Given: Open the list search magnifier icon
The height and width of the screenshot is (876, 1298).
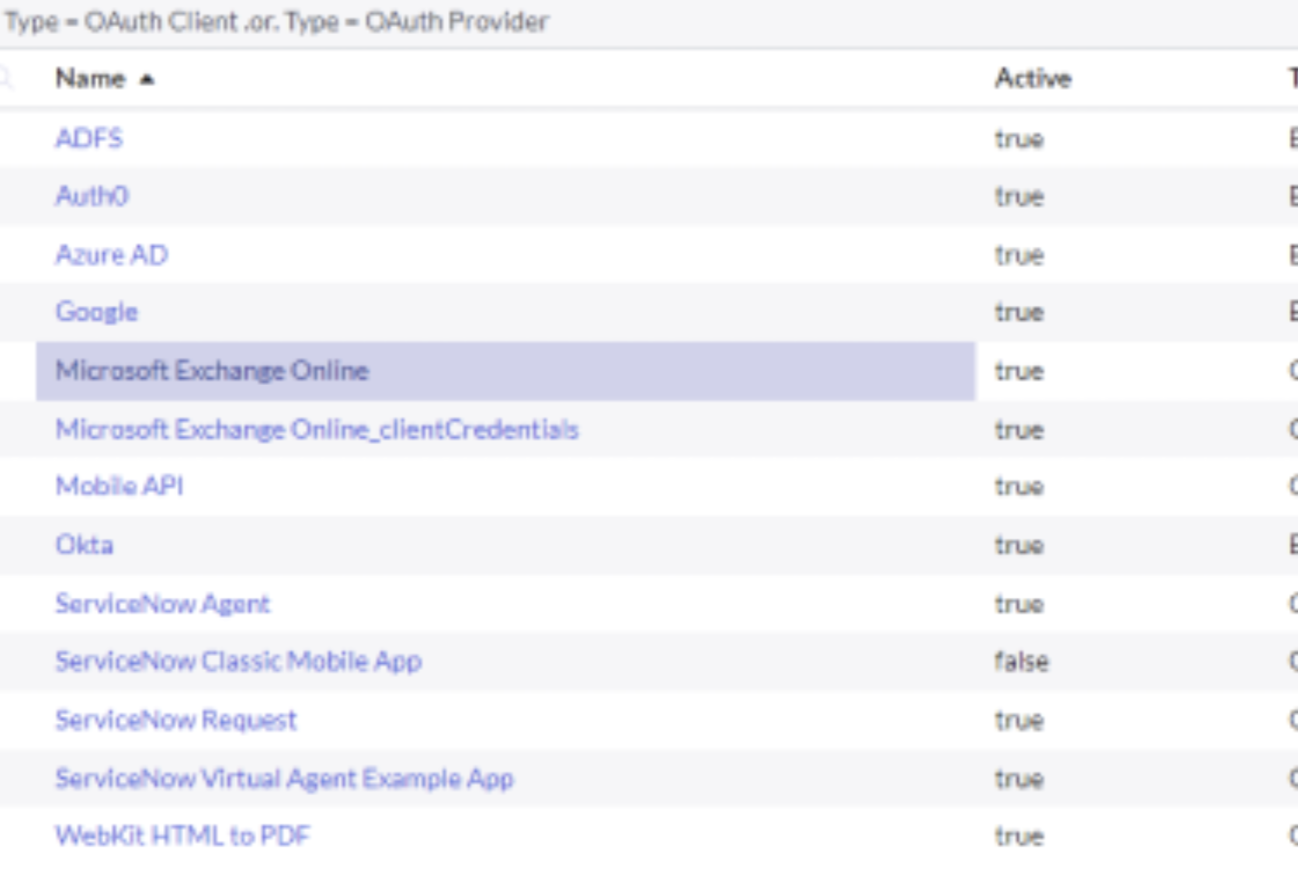Looking at the screenshot, I should pyautogui.click(x=7, y=78).
